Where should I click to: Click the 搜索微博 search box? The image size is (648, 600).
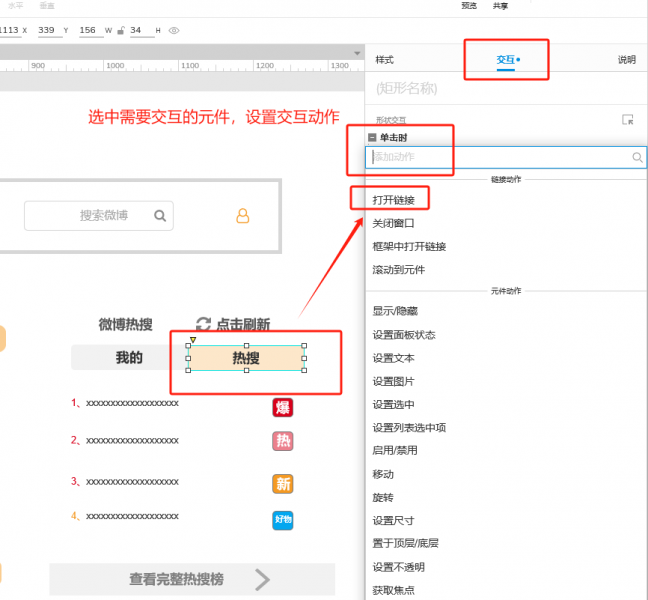[99, 216]
